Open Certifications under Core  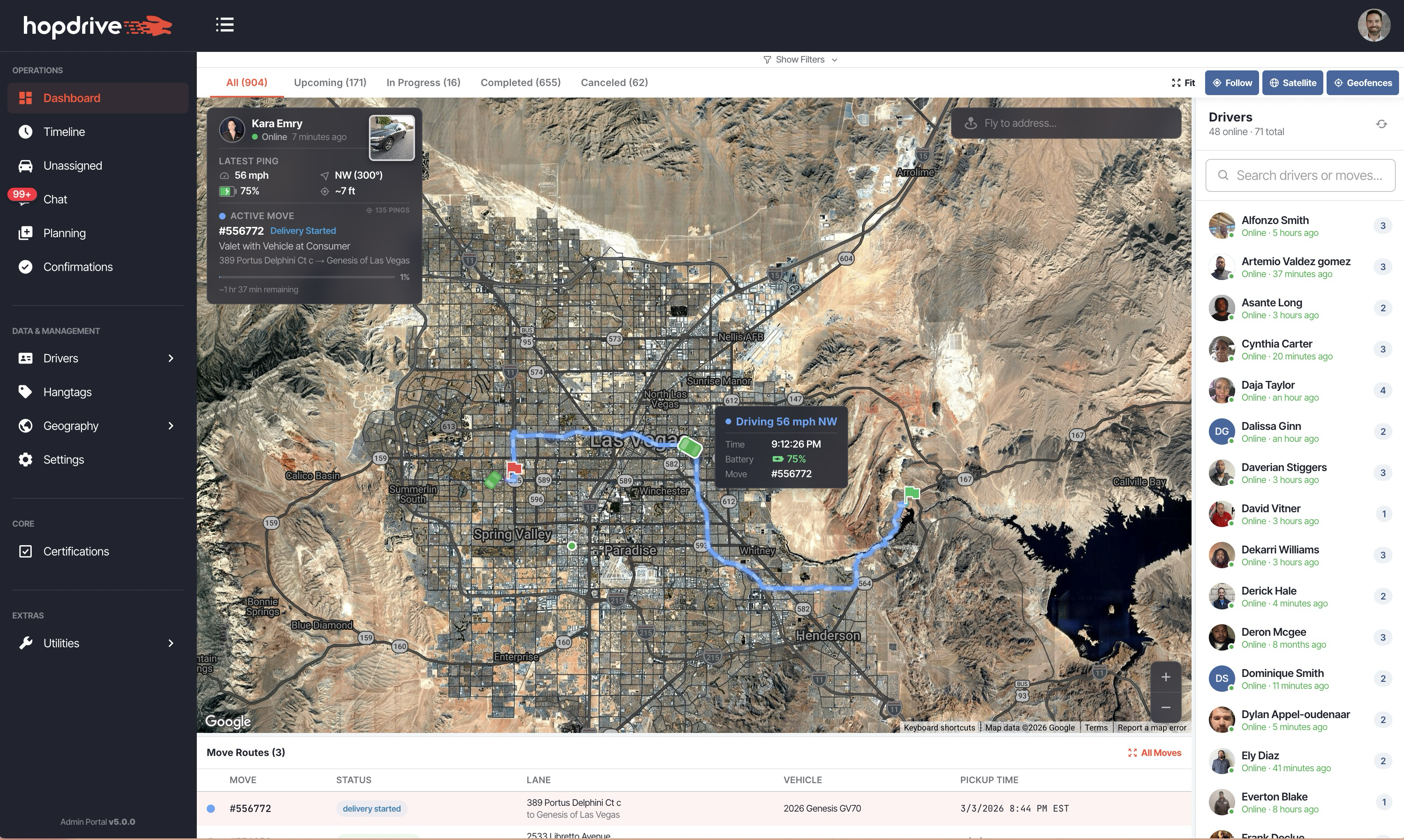click(x=77, y=551)
